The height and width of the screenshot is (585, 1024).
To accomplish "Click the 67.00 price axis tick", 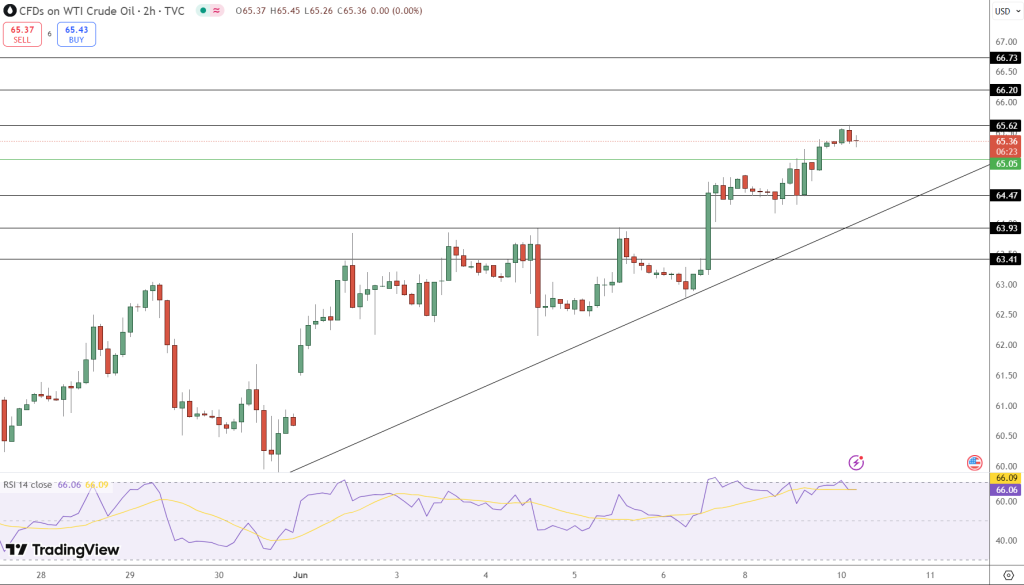I will point(1006,41).
